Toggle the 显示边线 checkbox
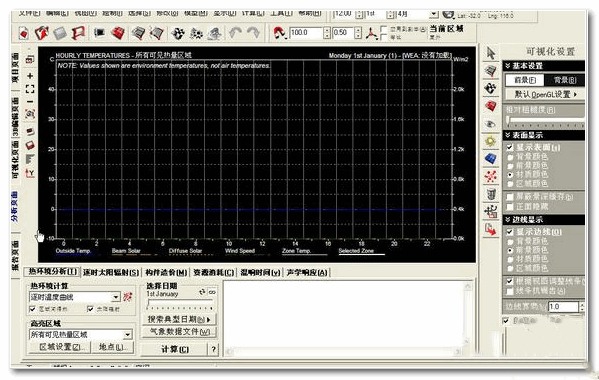 pyautogui.click(x=510, y=231)
